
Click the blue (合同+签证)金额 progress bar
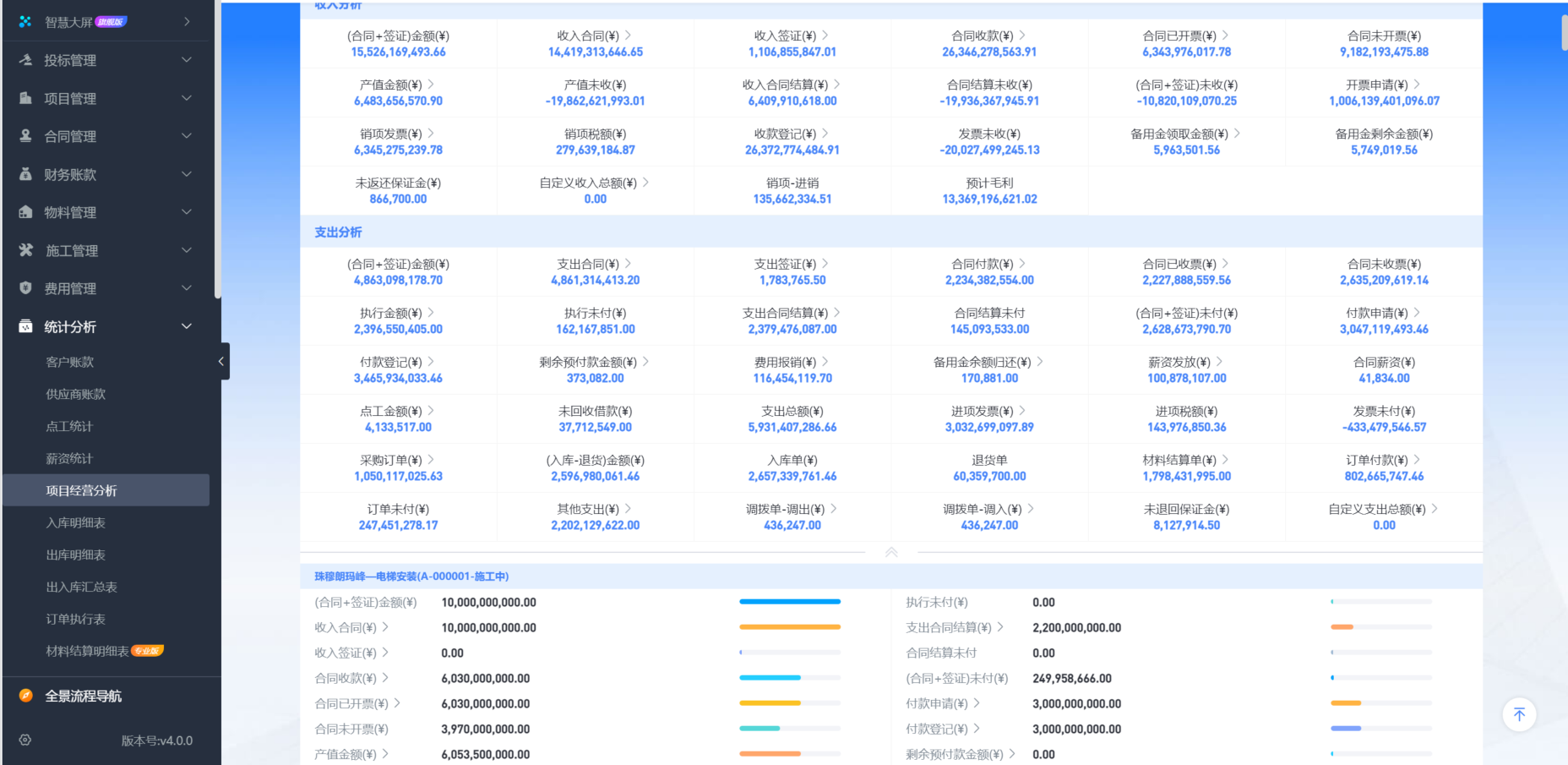pyautogui.click(x=789, y=602)
